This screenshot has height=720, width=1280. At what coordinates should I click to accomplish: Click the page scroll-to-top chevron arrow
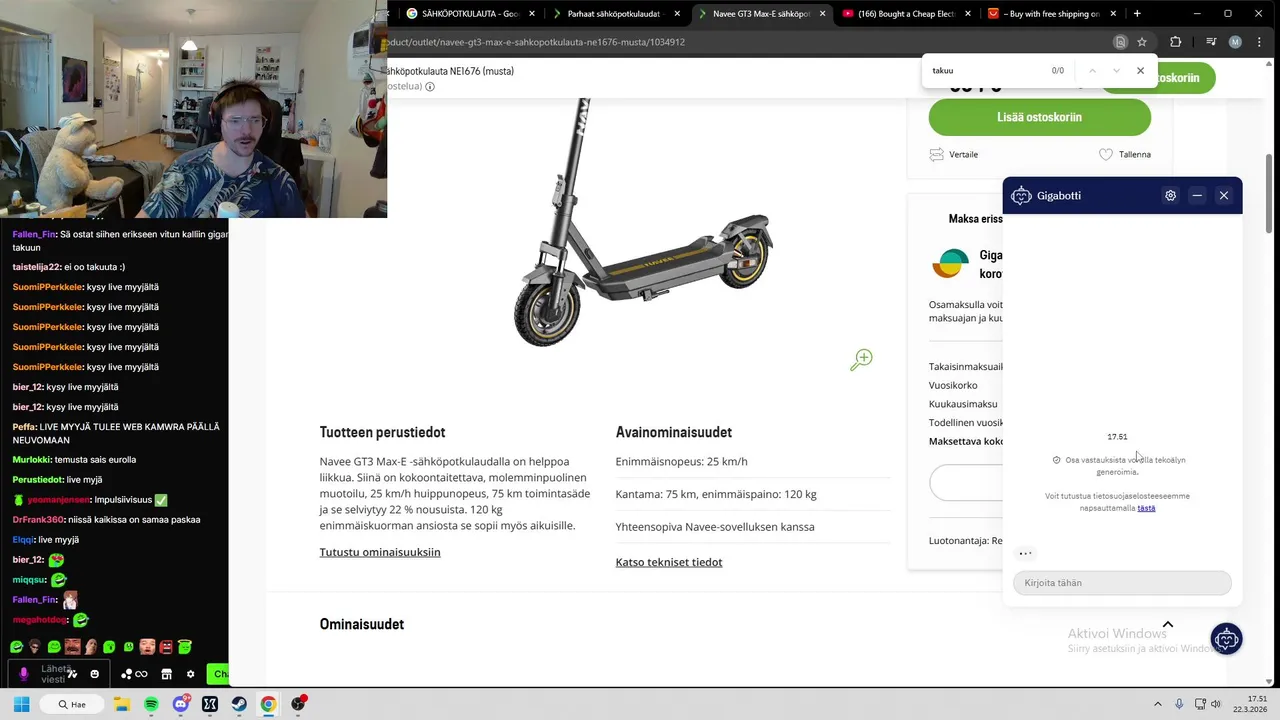click(x=1167, y=625)
